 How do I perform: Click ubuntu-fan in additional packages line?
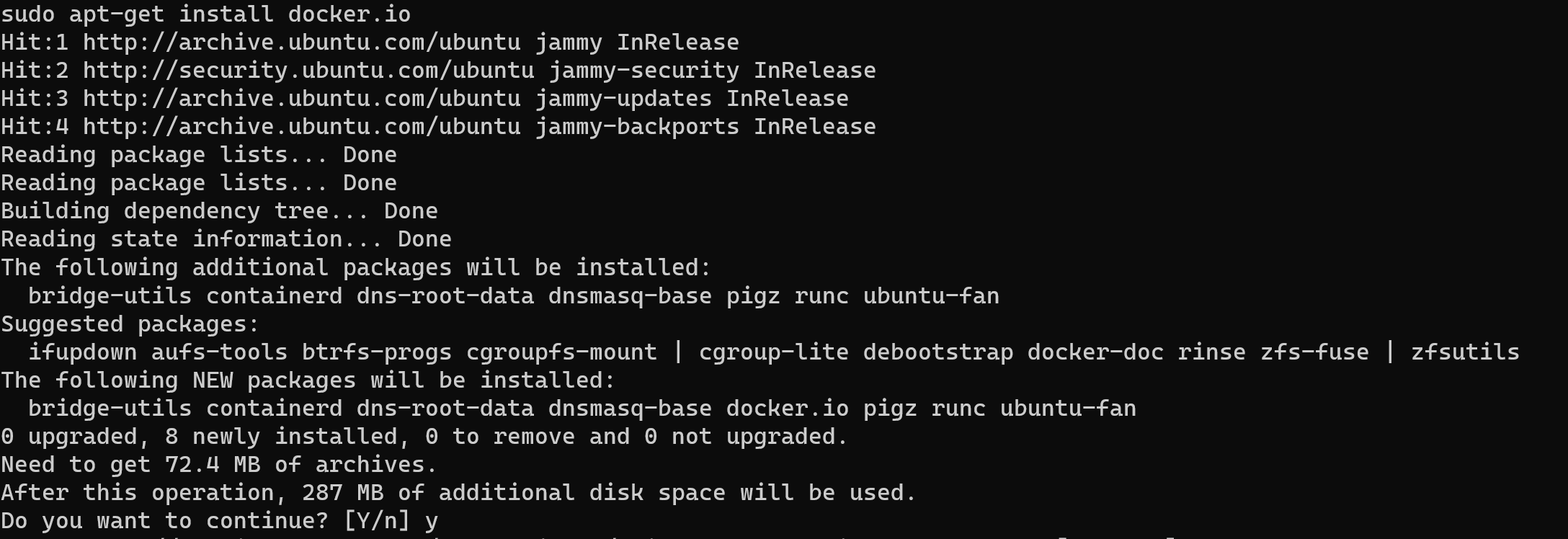pyautogui.click(x=931, y=295)
